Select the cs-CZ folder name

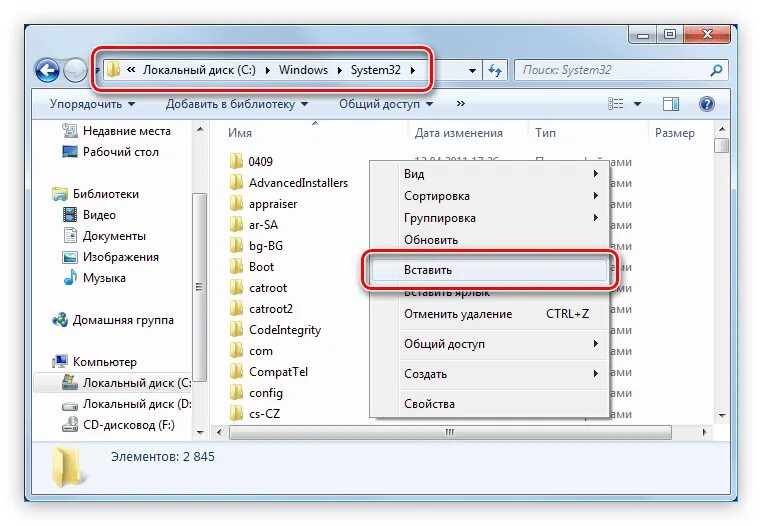(x=264, y=414)
